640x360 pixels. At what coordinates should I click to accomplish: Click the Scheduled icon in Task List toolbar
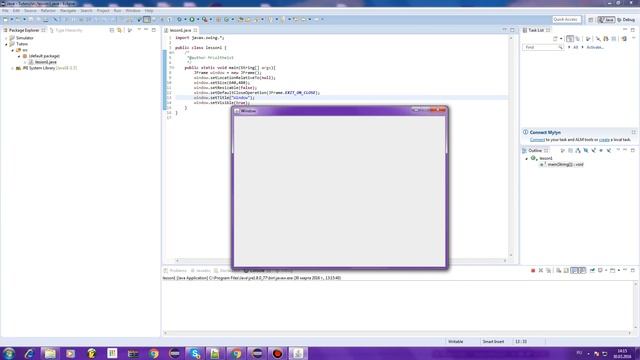pyautogui.click(x=578, y=39)
